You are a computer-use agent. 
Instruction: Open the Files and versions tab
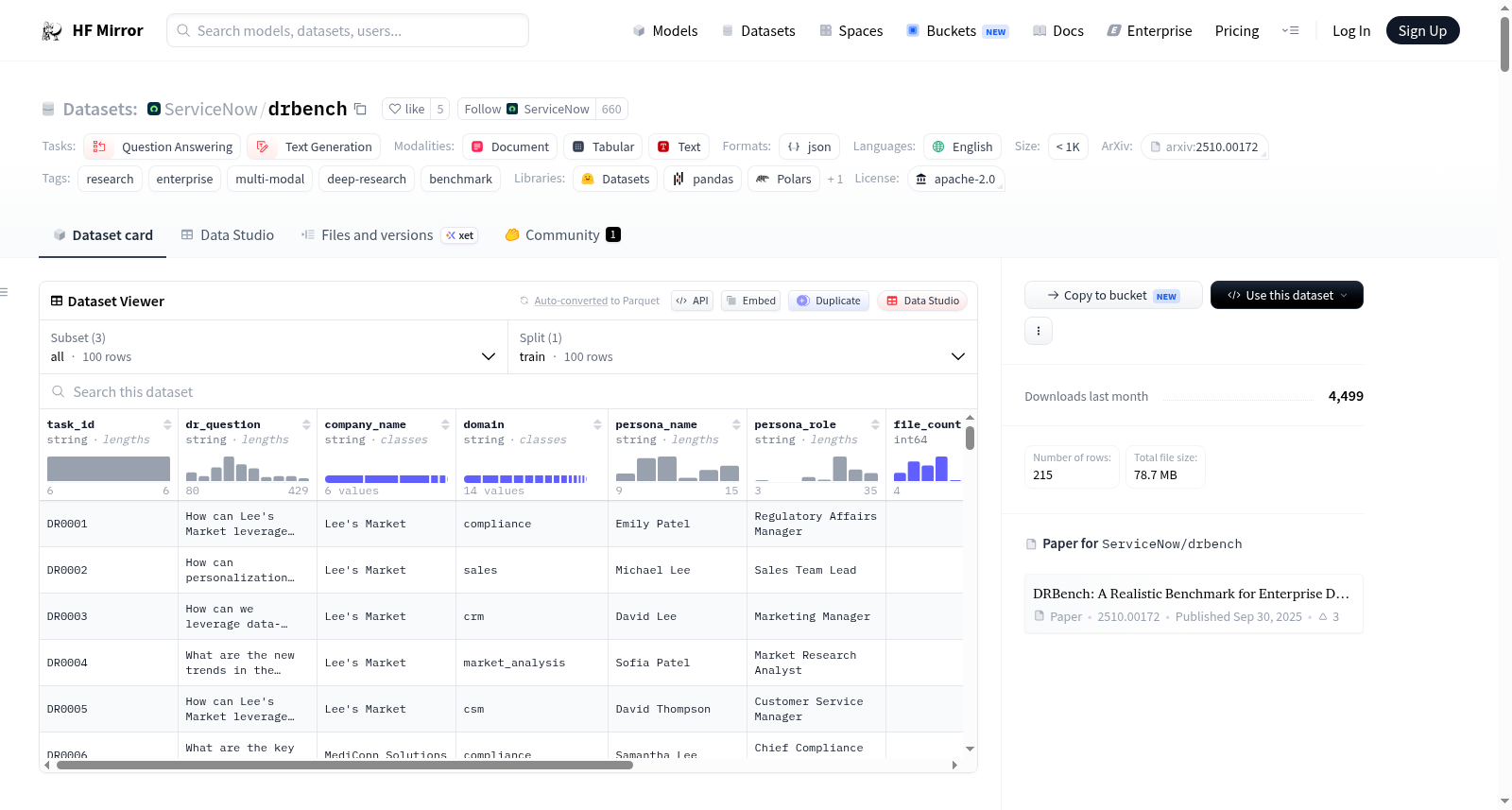(388, 235)
